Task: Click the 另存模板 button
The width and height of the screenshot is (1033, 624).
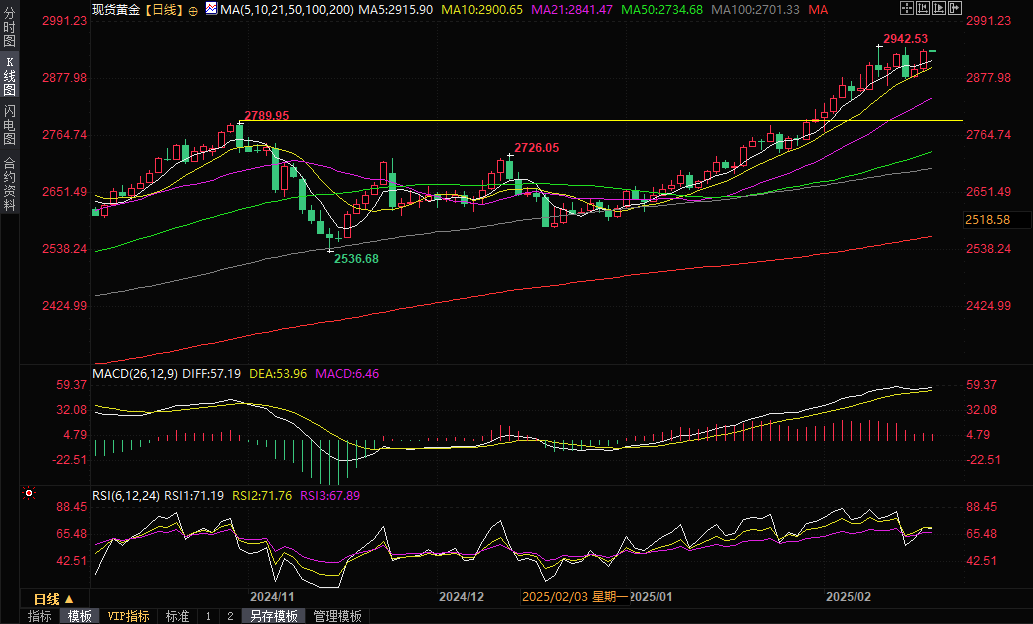Action: tap(274, 616)
